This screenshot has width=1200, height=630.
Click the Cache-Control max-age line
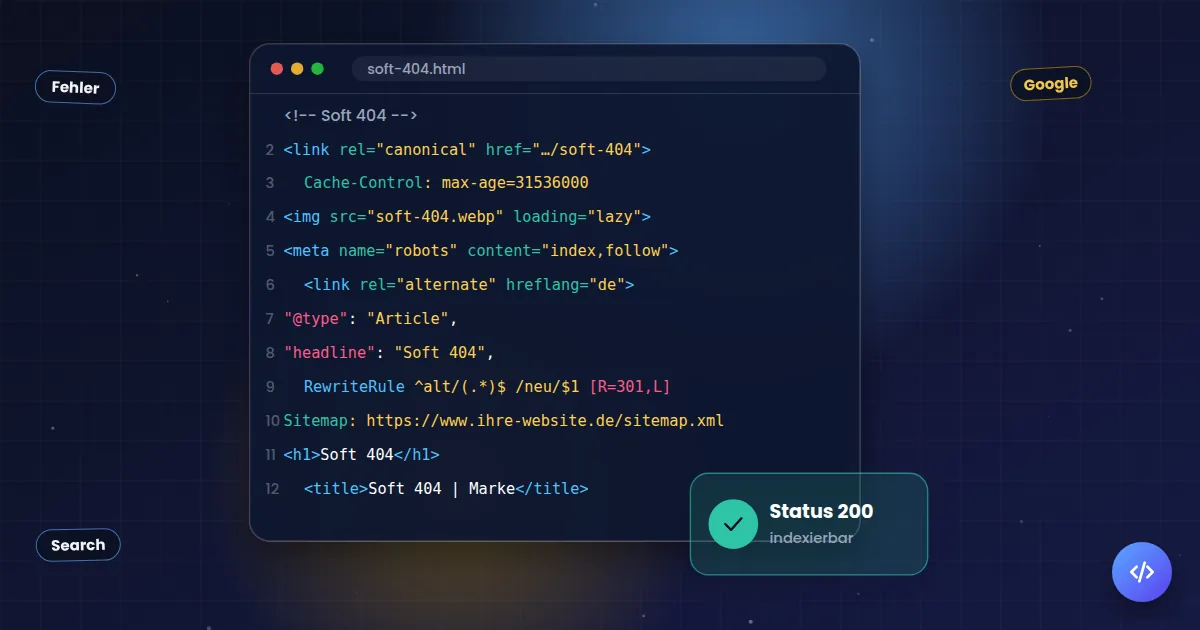coord(446,183)
